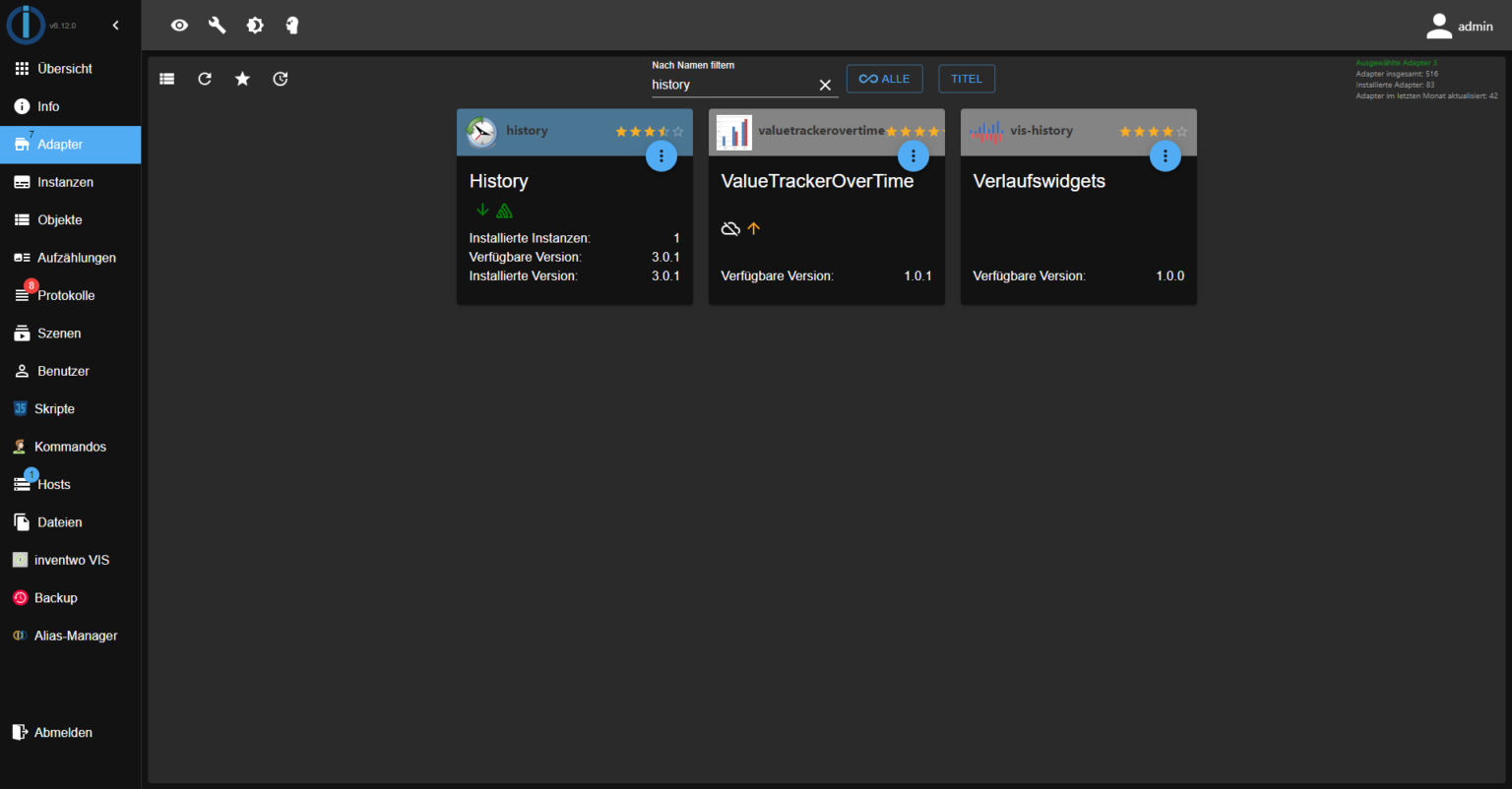
Task: Click the admin avatar in top right corner
Action: tap(1438, 25)
